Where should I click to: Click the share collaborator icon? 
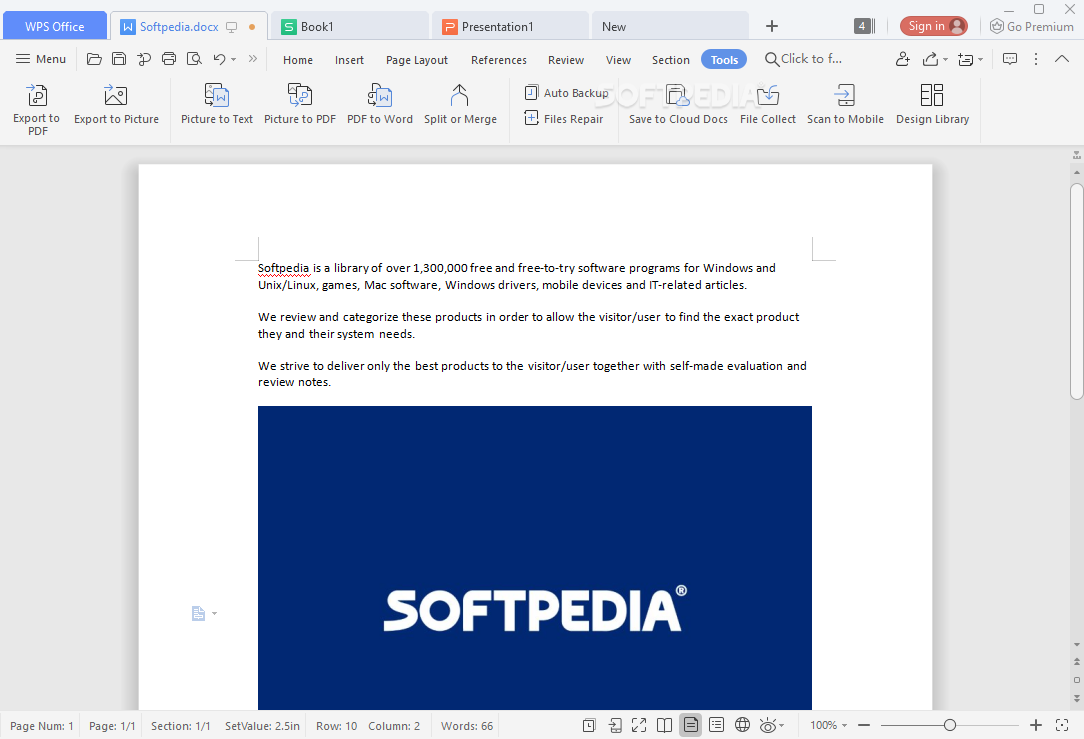(902, 59)
